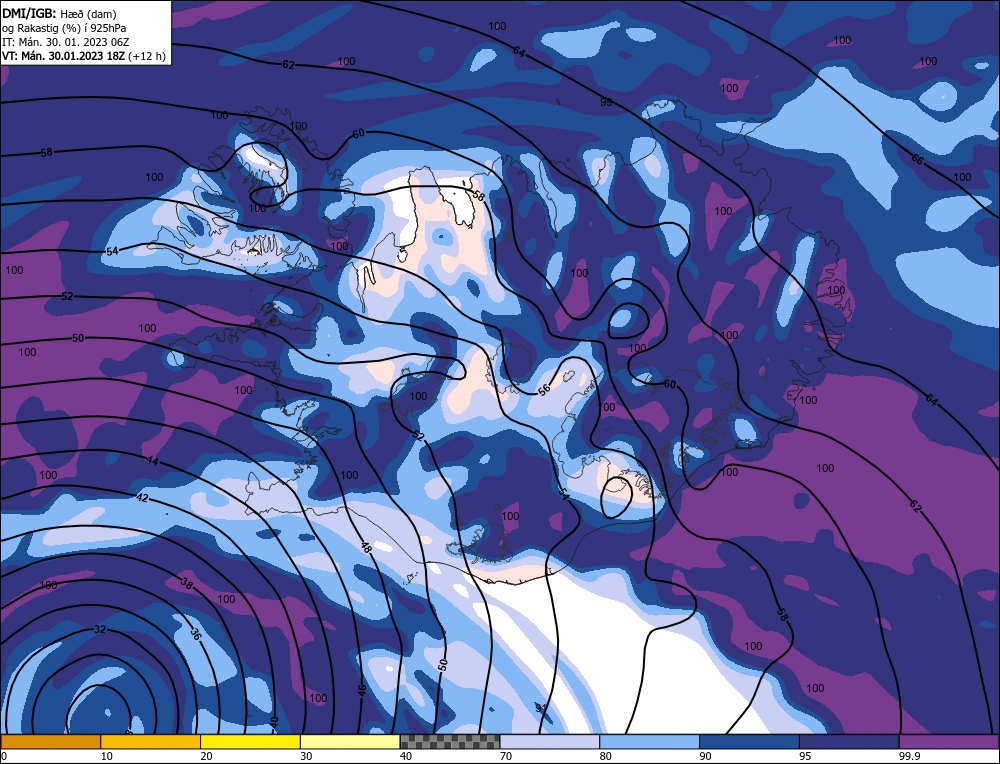Click the legend scale label '99.9'
The width and height of the screenshot is (1000, 764).
pyautogui.click(x=908, y=756)
